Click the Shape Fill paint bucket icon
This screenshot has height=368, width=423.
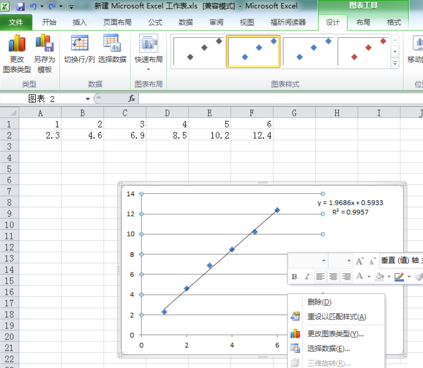click(379, 276)
